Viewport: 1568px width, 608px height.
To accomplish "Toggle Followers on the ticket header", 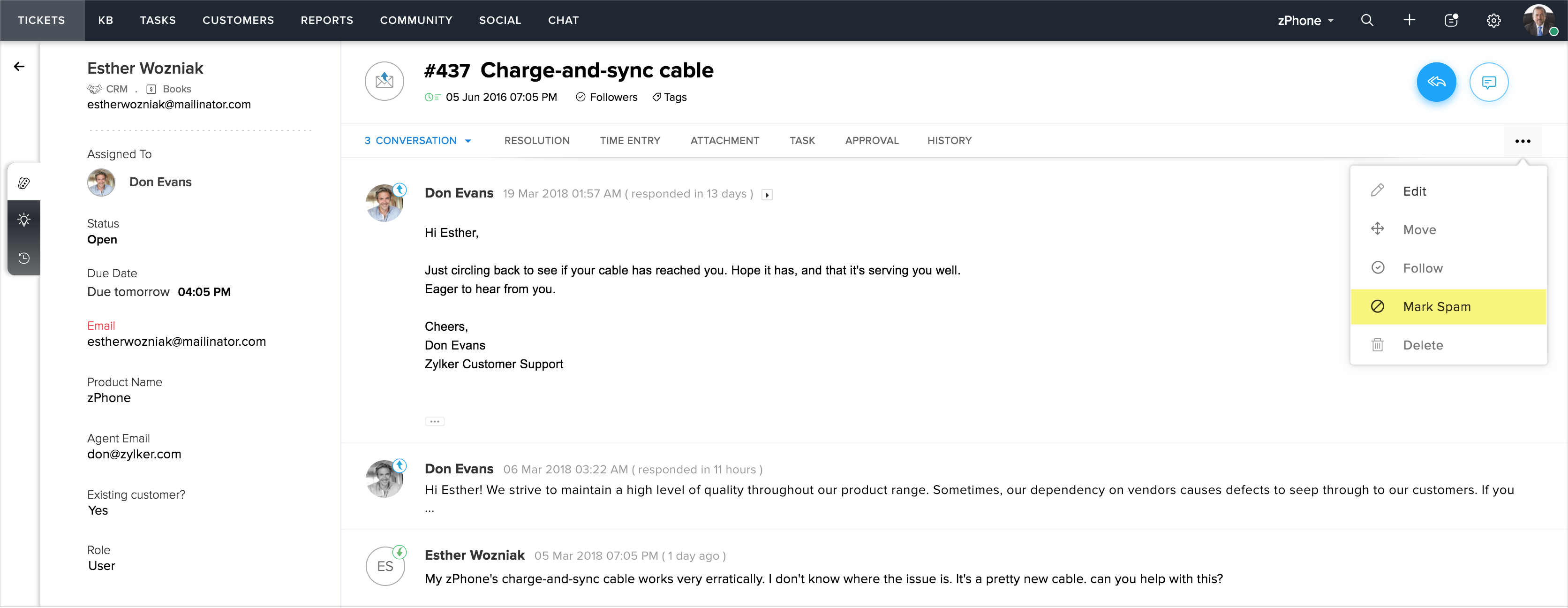I will 607,98.
